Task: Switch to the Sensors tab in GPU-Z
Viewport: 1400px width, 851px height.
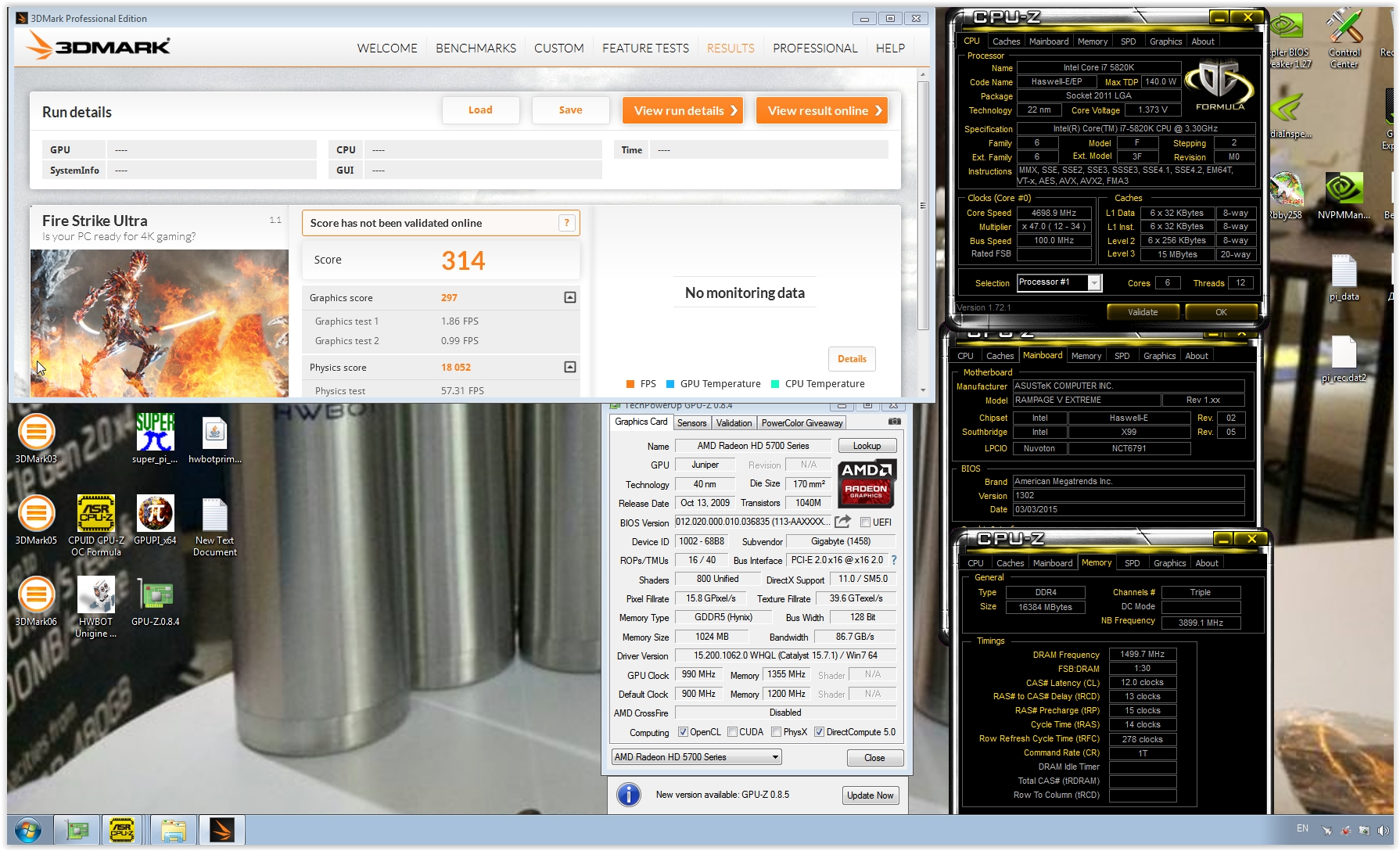Action: [x=691, y=423]
